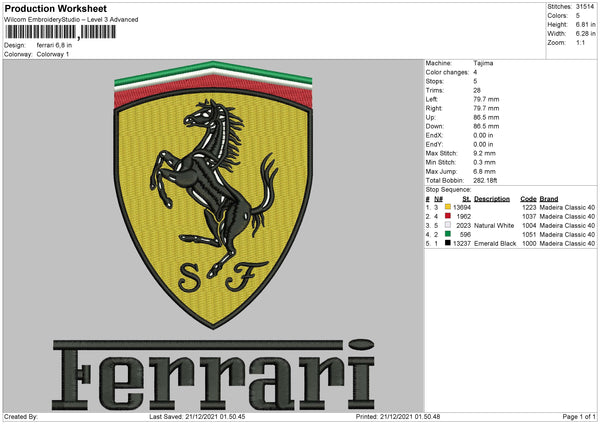Screen dimensions: 600x424
Task: Click thread code 1004
Action: [529, 225]
